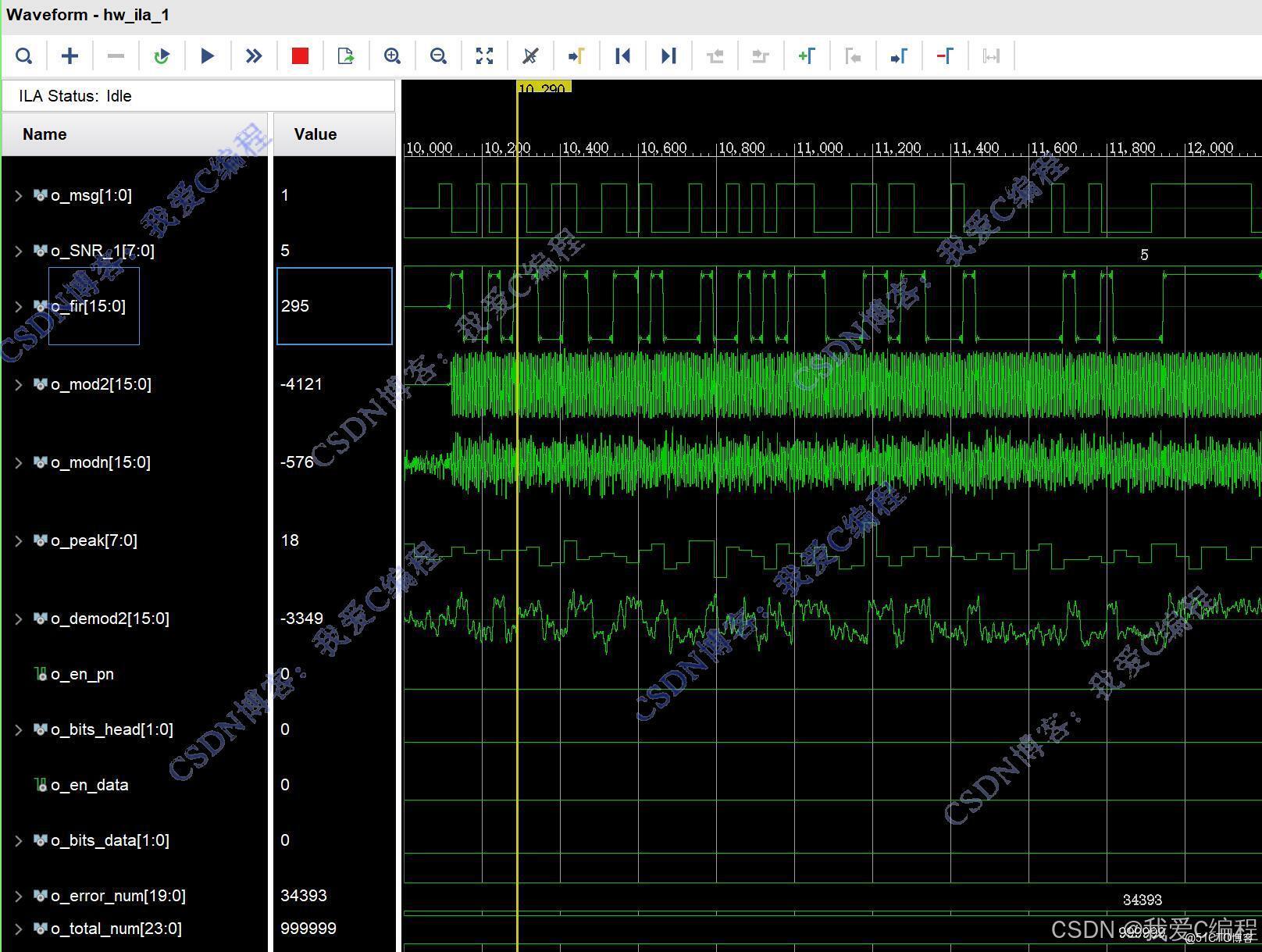
Task: Select the o_total_num[23:0] signal name
Action: tap(116, 929)
